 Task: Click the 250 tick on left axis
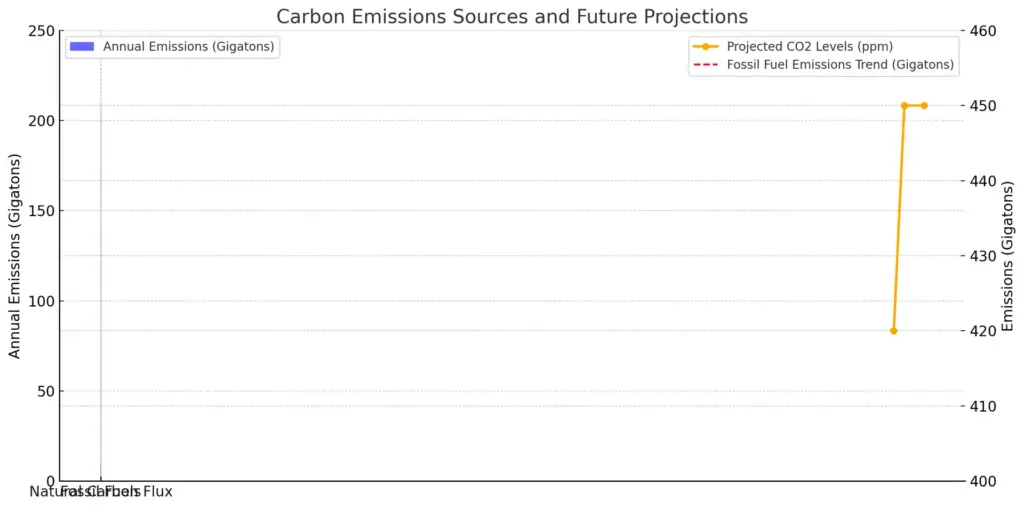pos(42,31)
